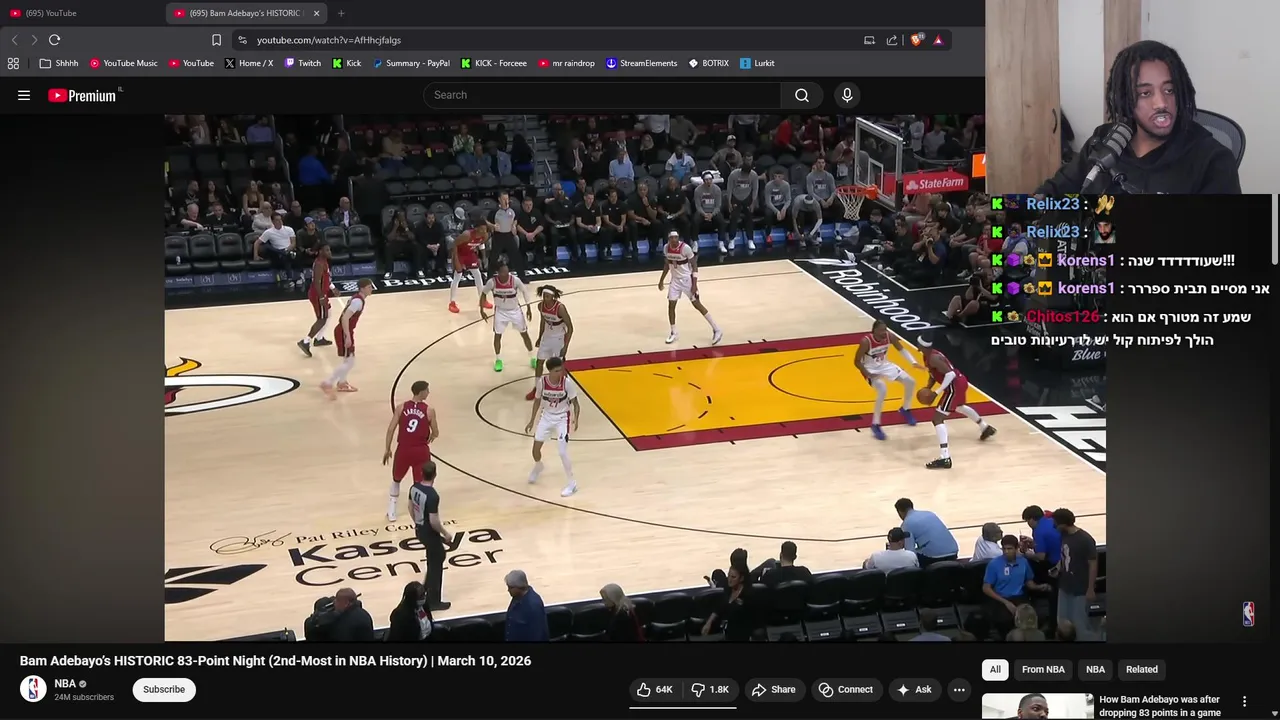Click the Ask button
Image resolution: width=1280 pixels, height=720 pixels.
click(914, 690)
